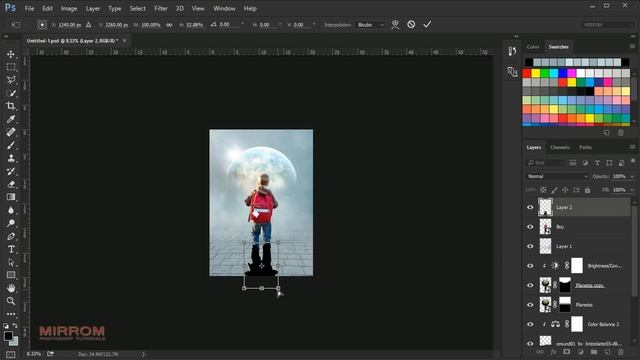640x360 pixels.
Task: Open the Image menu
Action: tap(69, 8)
